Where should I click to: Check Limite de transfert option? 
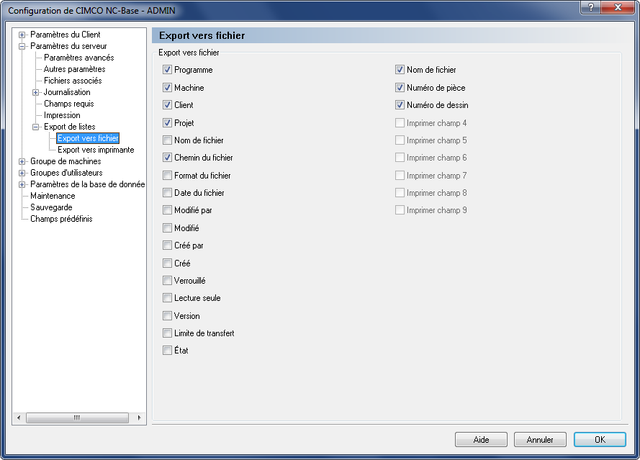[x=167, y=333]
